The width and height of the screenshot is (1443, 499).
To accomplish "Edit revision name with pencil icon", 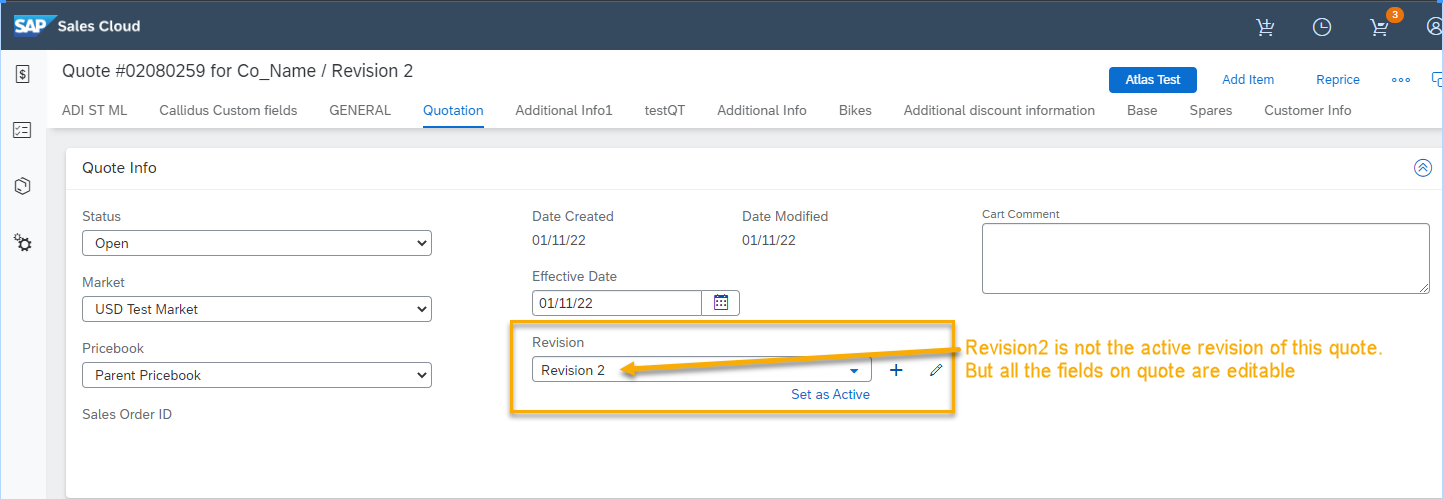I will point(936,370).
